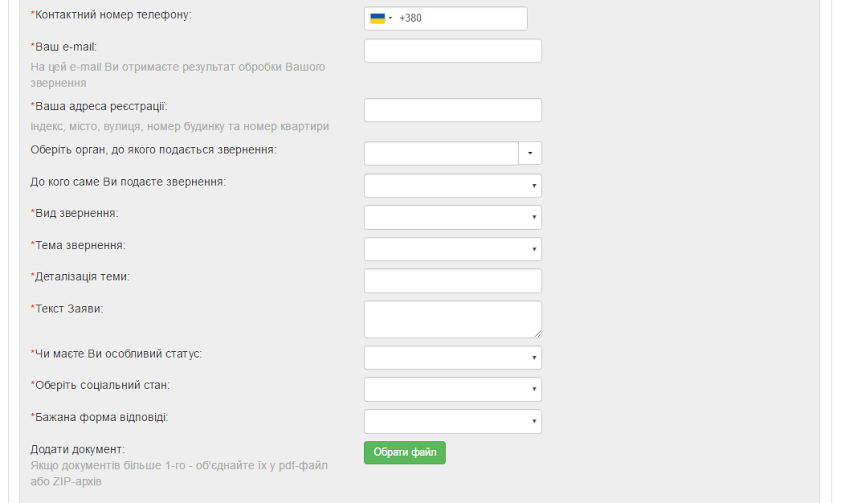The image size is (841, 503).
Task: Click inside the 'Текст Заяви' text area
Action: point(452,319)
